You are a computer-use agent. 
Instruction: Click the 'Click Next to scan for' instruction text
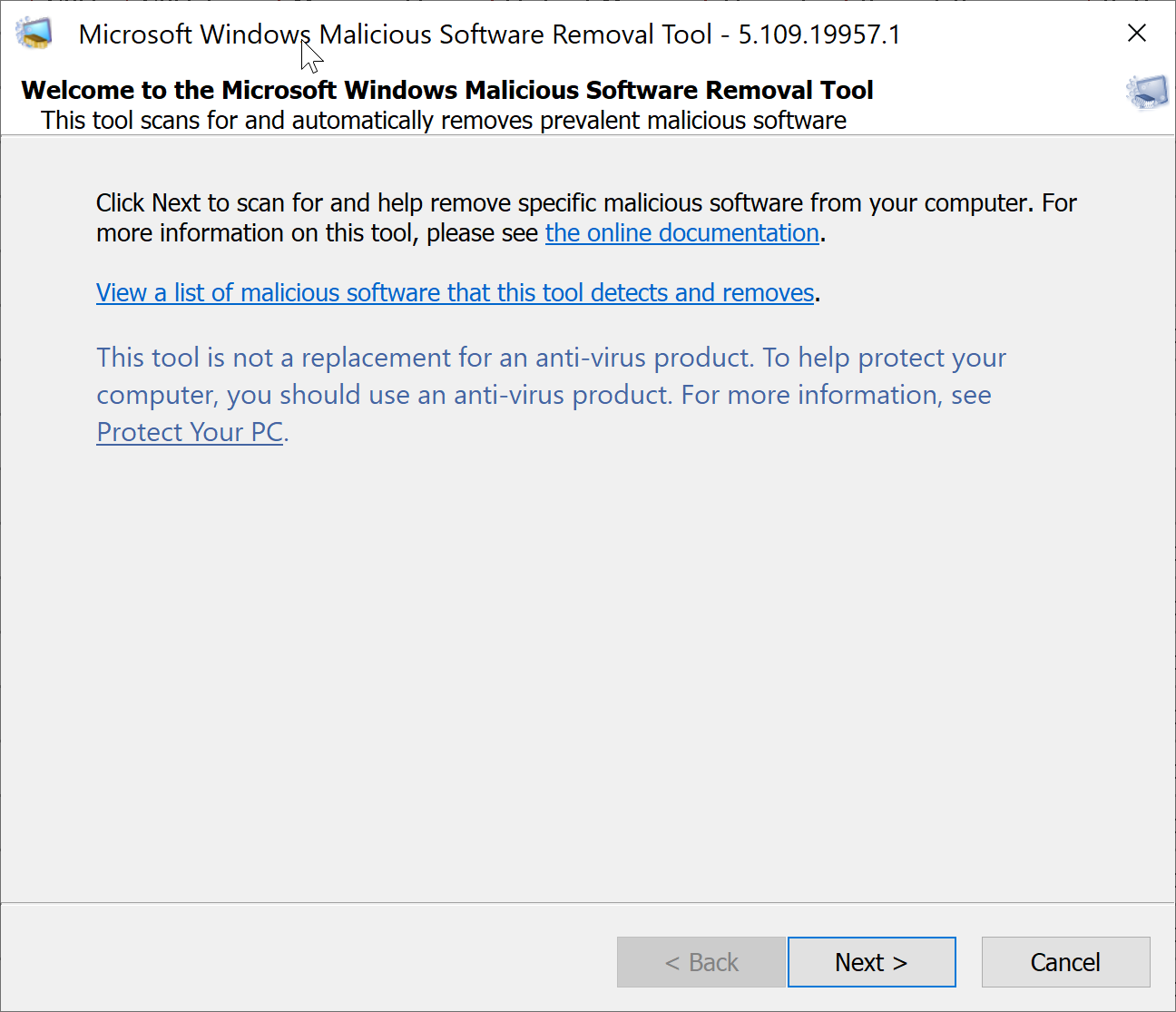(586, 218)
